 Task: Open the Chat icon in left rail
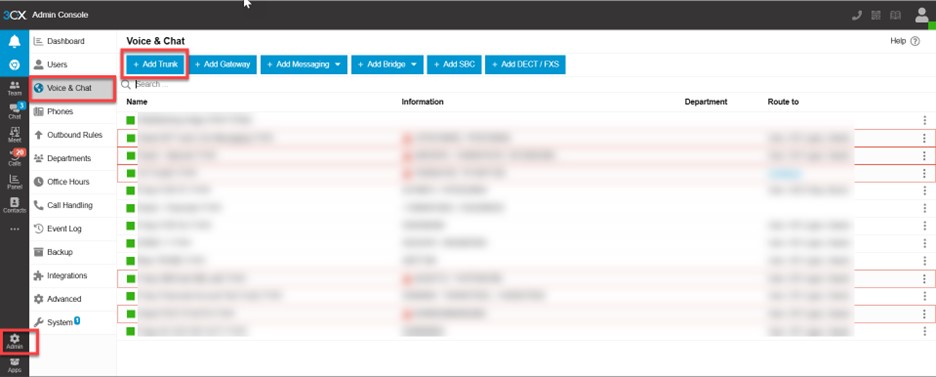tap(14, 110)
